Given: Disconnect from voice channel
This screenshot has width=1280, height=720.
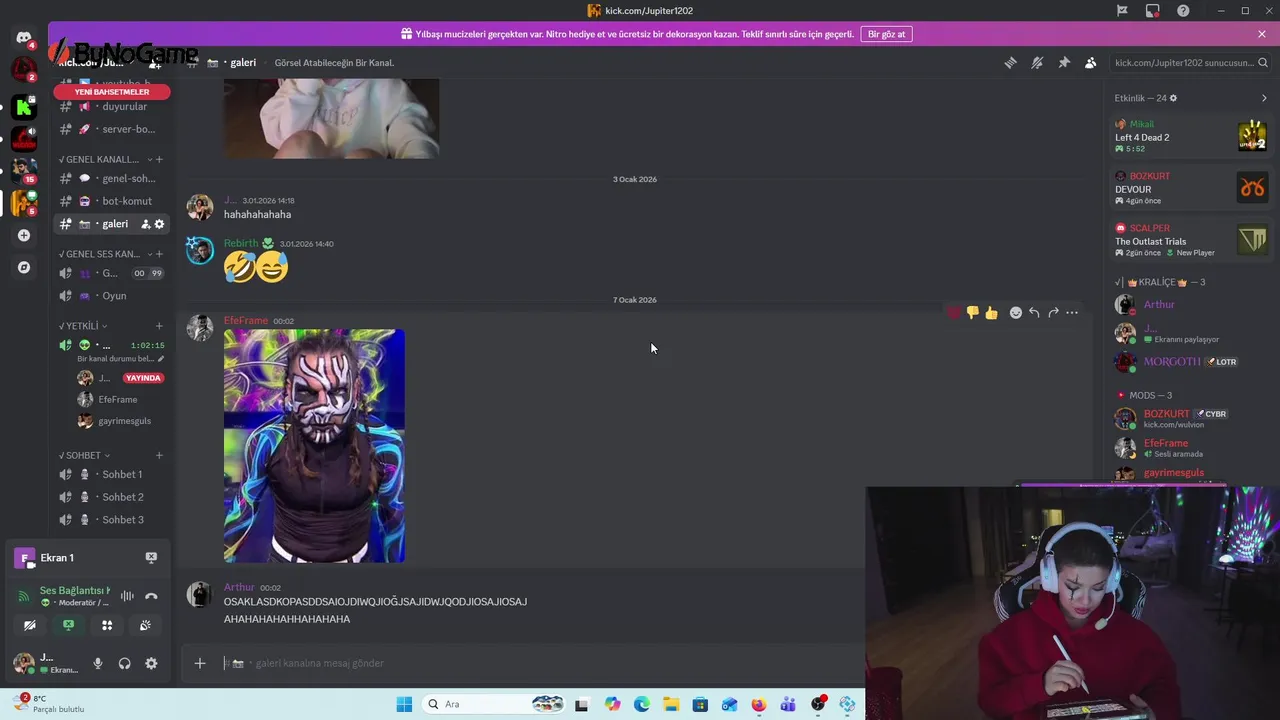Looking at the screenshot, I should point(151,596).
